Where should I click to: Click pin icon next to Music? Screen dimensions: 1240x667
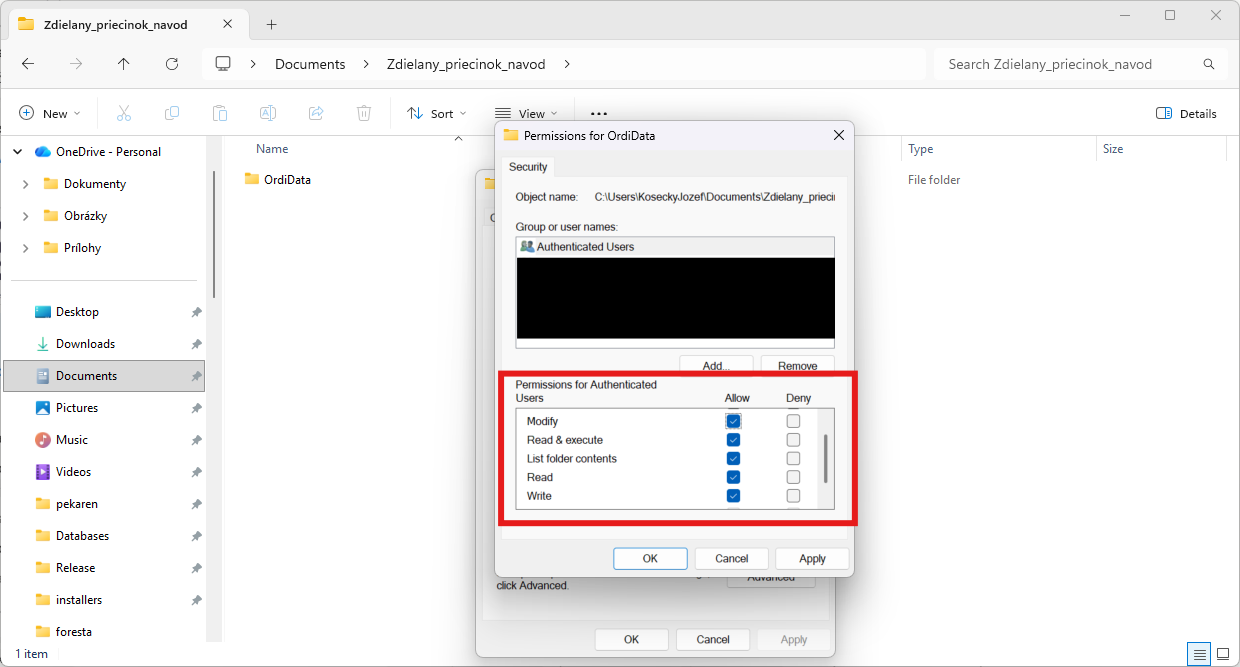click(x=196, y=440)
